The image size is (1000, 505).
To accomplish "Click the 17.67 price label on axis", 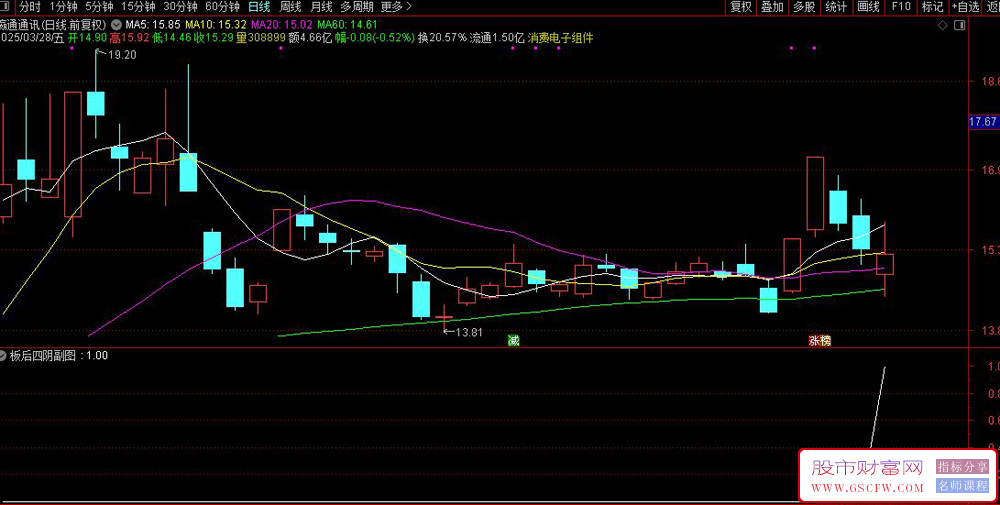I will click(983, 122).
